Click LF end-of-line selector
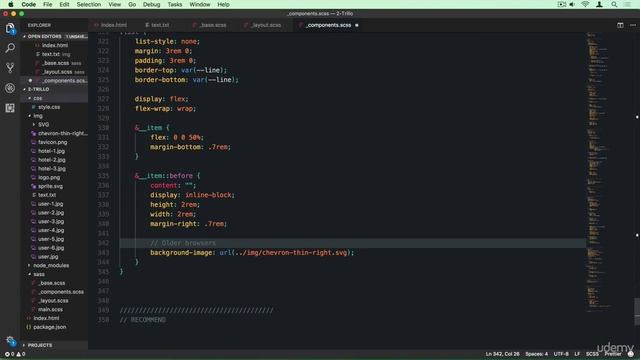The image size is (640, 360). (x=577, y=354)
